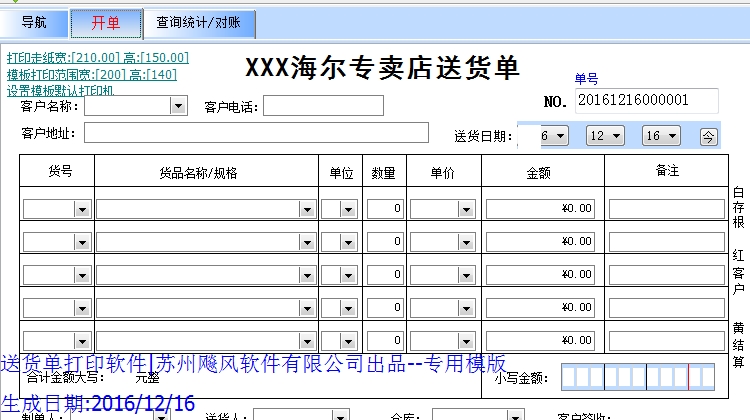Click the 模板打印范围宽 range link
Screen dimensions: 750x420
pos(92,75)
